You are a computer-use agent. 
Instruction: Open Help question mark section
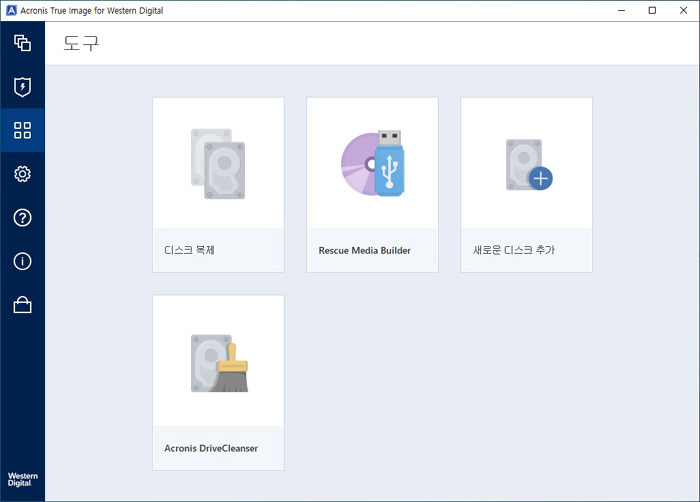(x=22, y=218)
